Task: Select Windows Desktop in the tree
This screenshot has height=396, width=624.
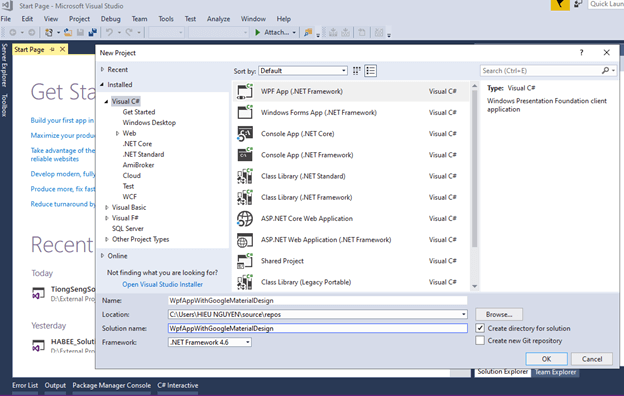Action: pos(149,123)
